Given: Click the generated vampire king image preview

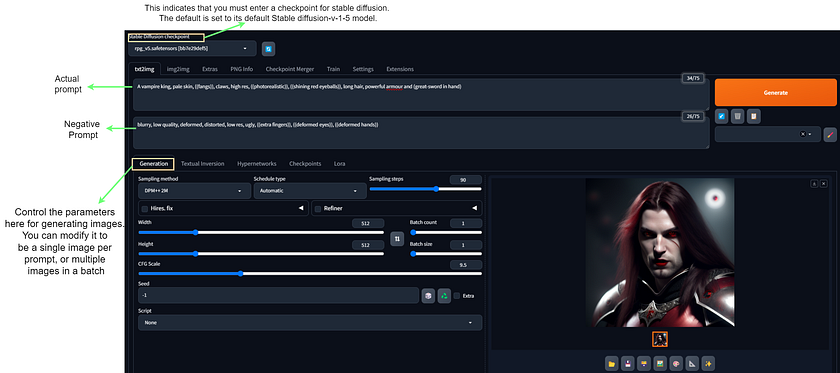Looking at the screenshot, I should point(660,252).
